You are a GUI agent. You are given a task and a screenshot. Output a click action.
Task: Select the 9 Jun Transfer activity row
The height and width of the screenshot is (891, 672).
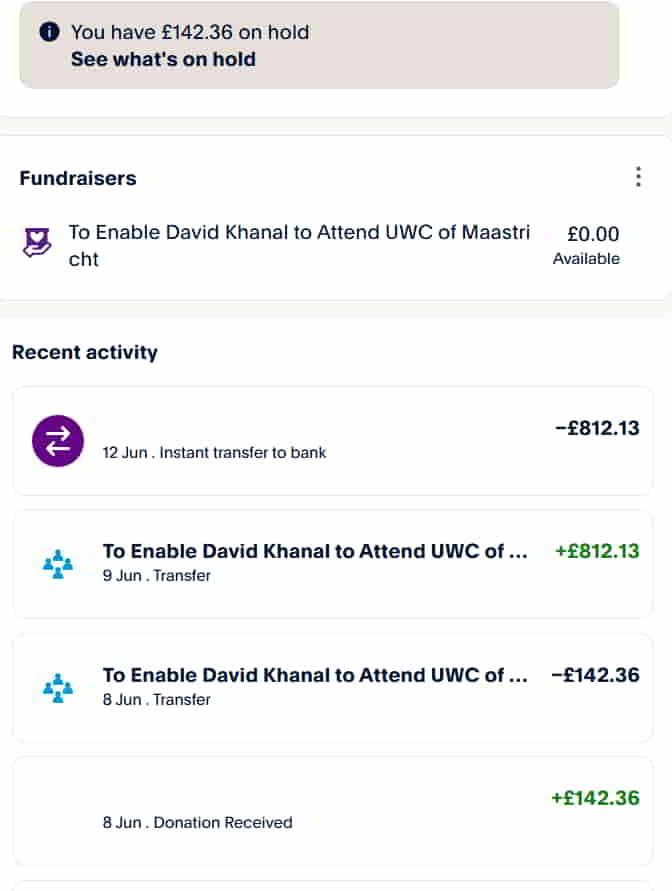click(x=336, y=563)
